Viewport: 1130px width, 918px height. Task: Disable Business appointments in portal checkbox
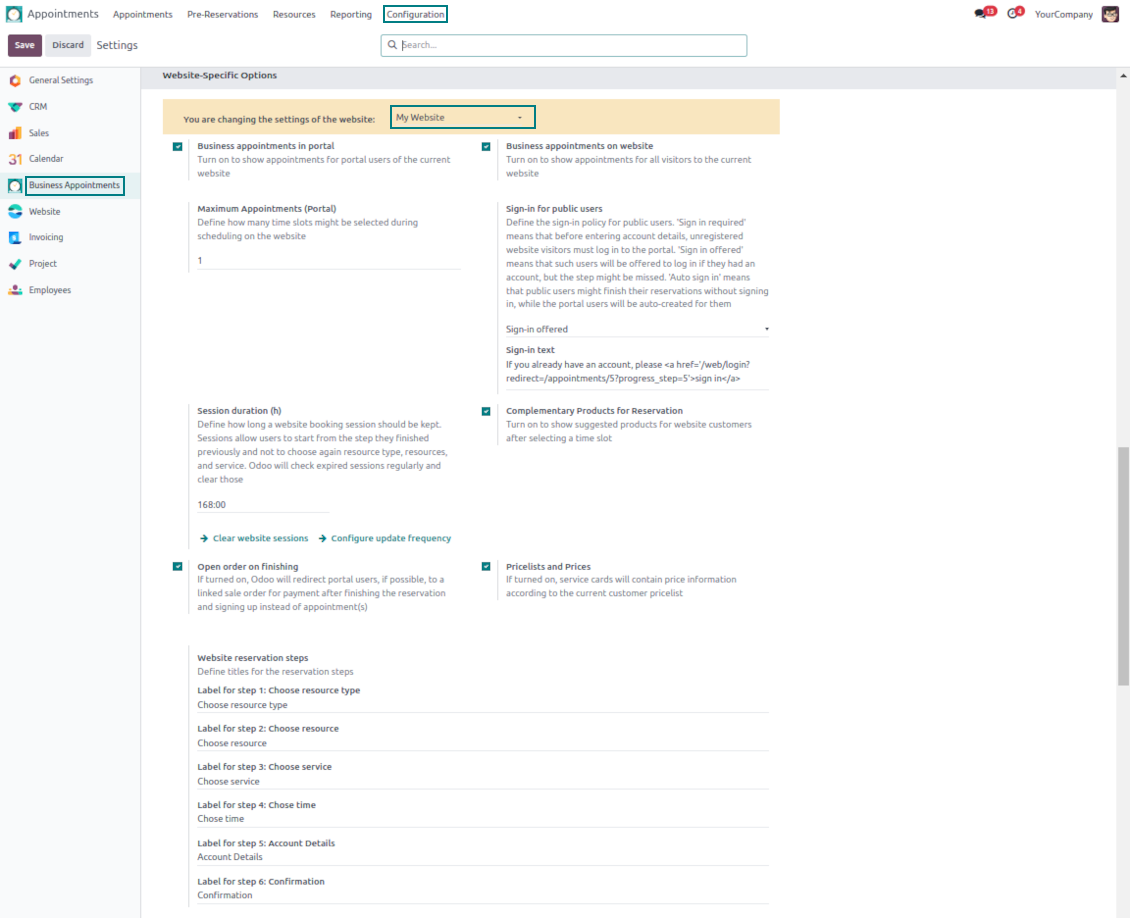pyautogui.click(x=178, y=146)
